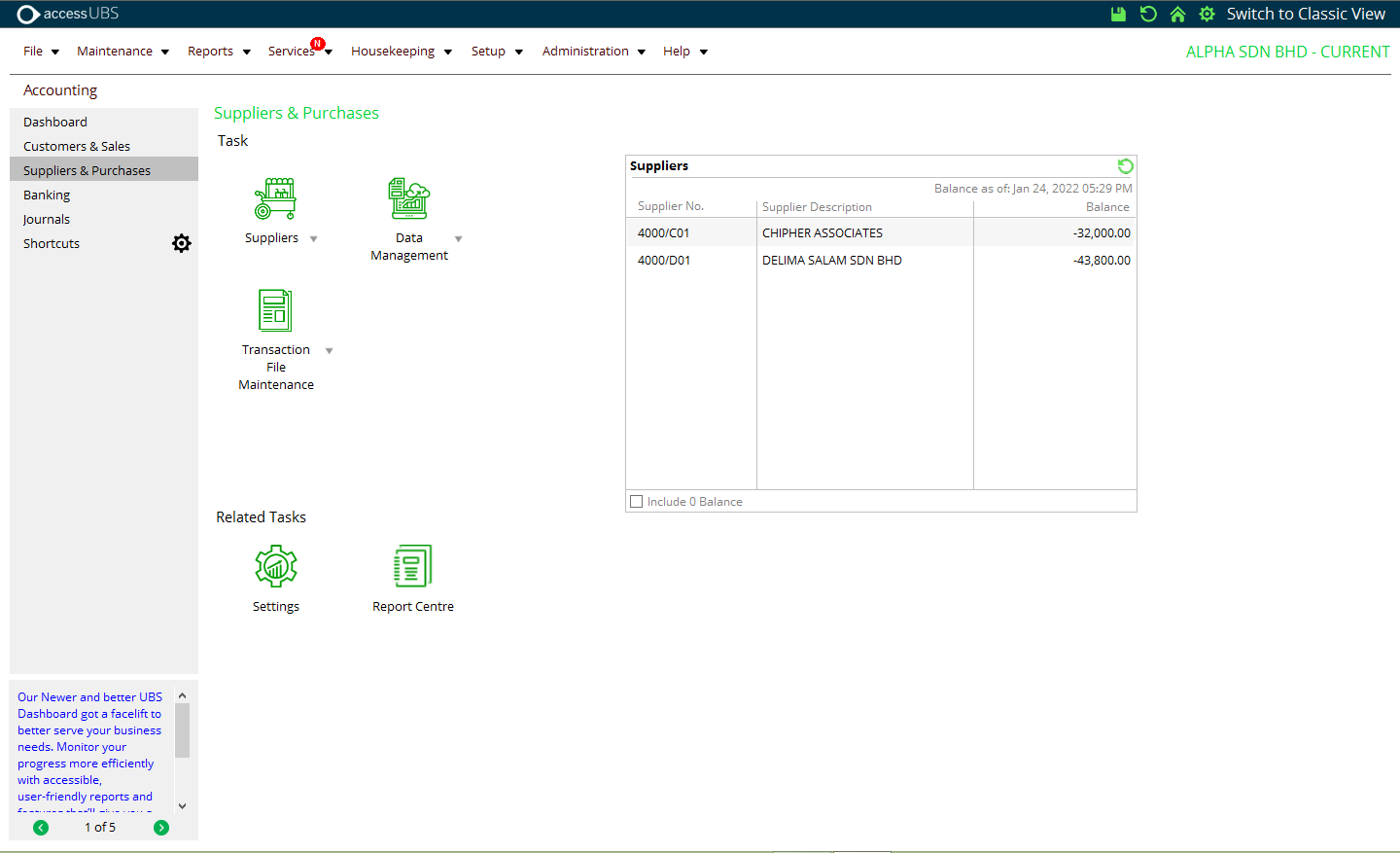Click the save icon in top bar

(1118, 14)
